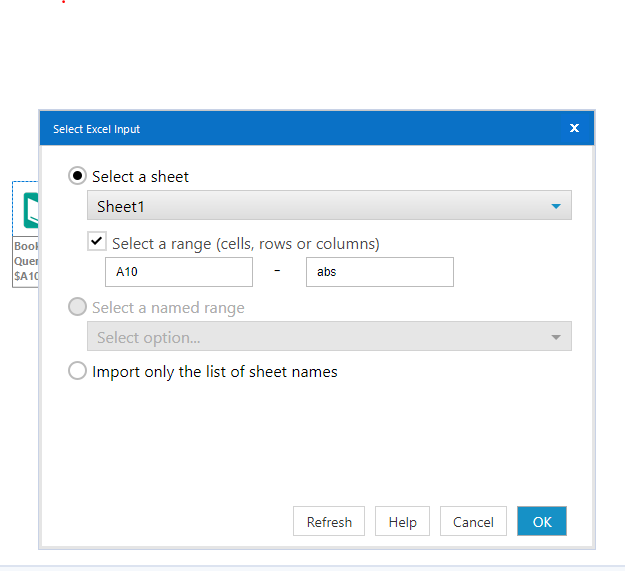Click the Select a sheet label text
The image size is (625, 571).
140,176
